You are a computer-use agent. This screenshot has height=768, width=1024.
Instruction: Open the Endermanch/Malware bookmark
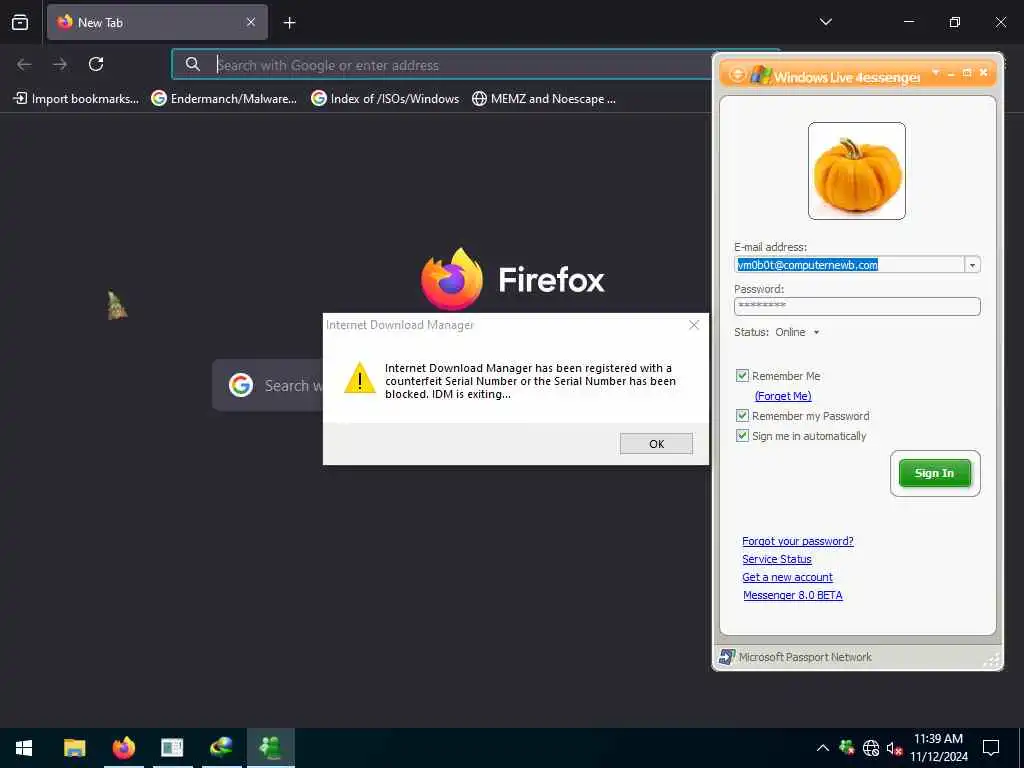pos(224,99)
